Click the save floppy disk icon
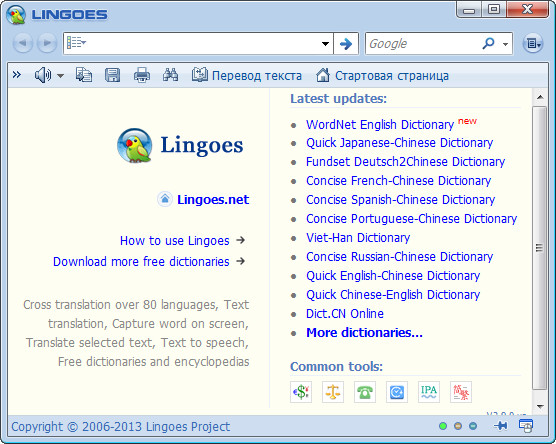This screenshot has width=556, height=444. [x=112, y=75]
